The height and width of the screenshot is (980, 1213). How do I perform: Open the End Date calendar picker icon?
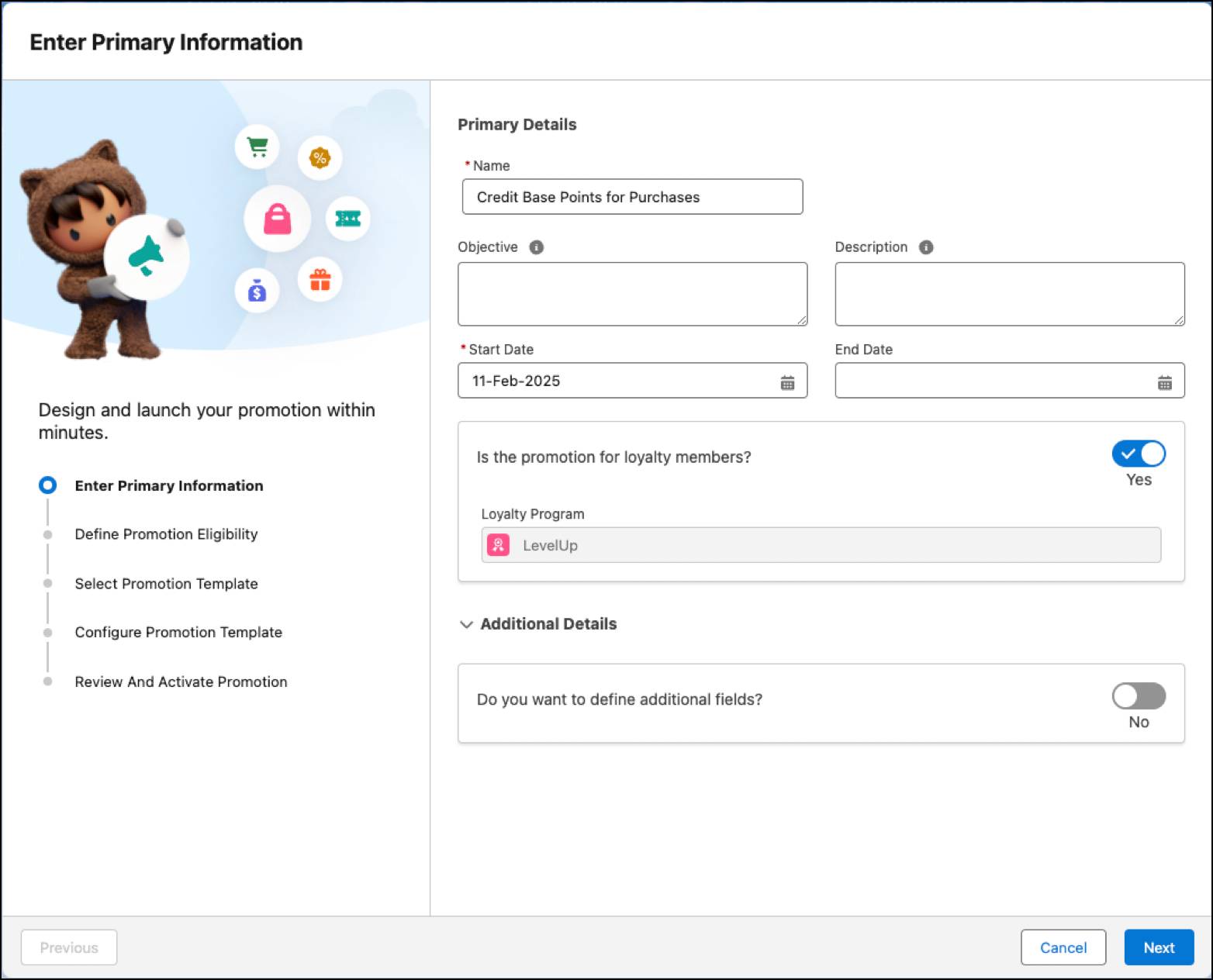(1164, 382)
